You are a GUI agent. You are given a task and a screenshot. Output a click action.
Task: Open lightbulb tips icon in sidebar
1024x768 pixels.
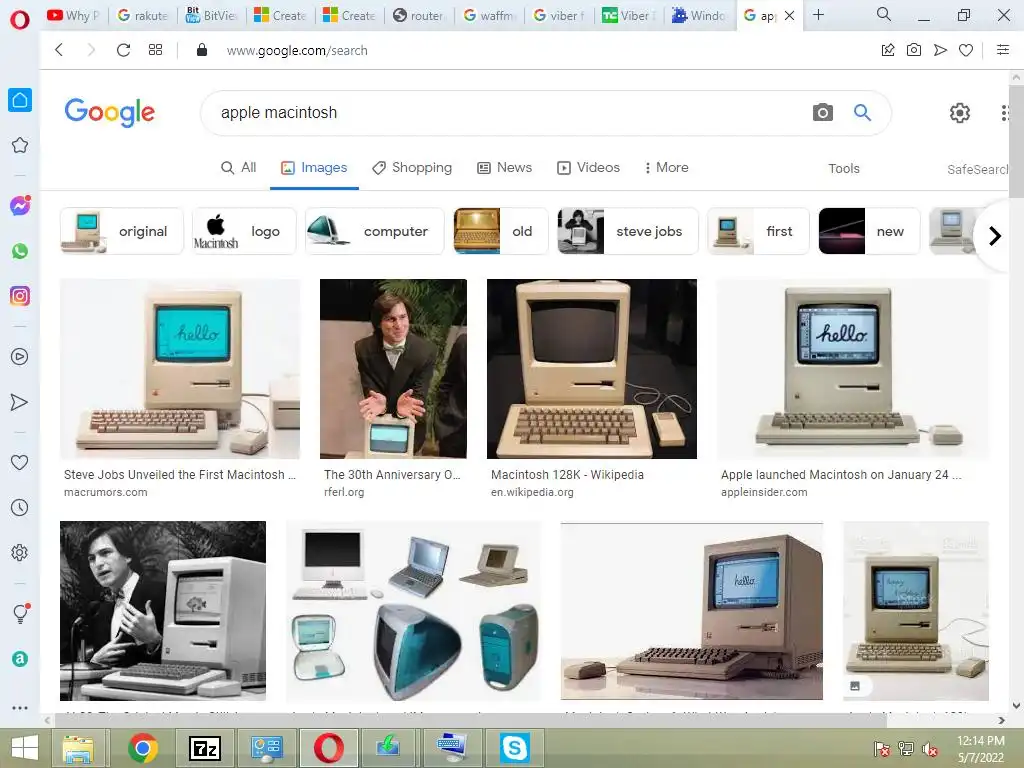pos(21,613)
